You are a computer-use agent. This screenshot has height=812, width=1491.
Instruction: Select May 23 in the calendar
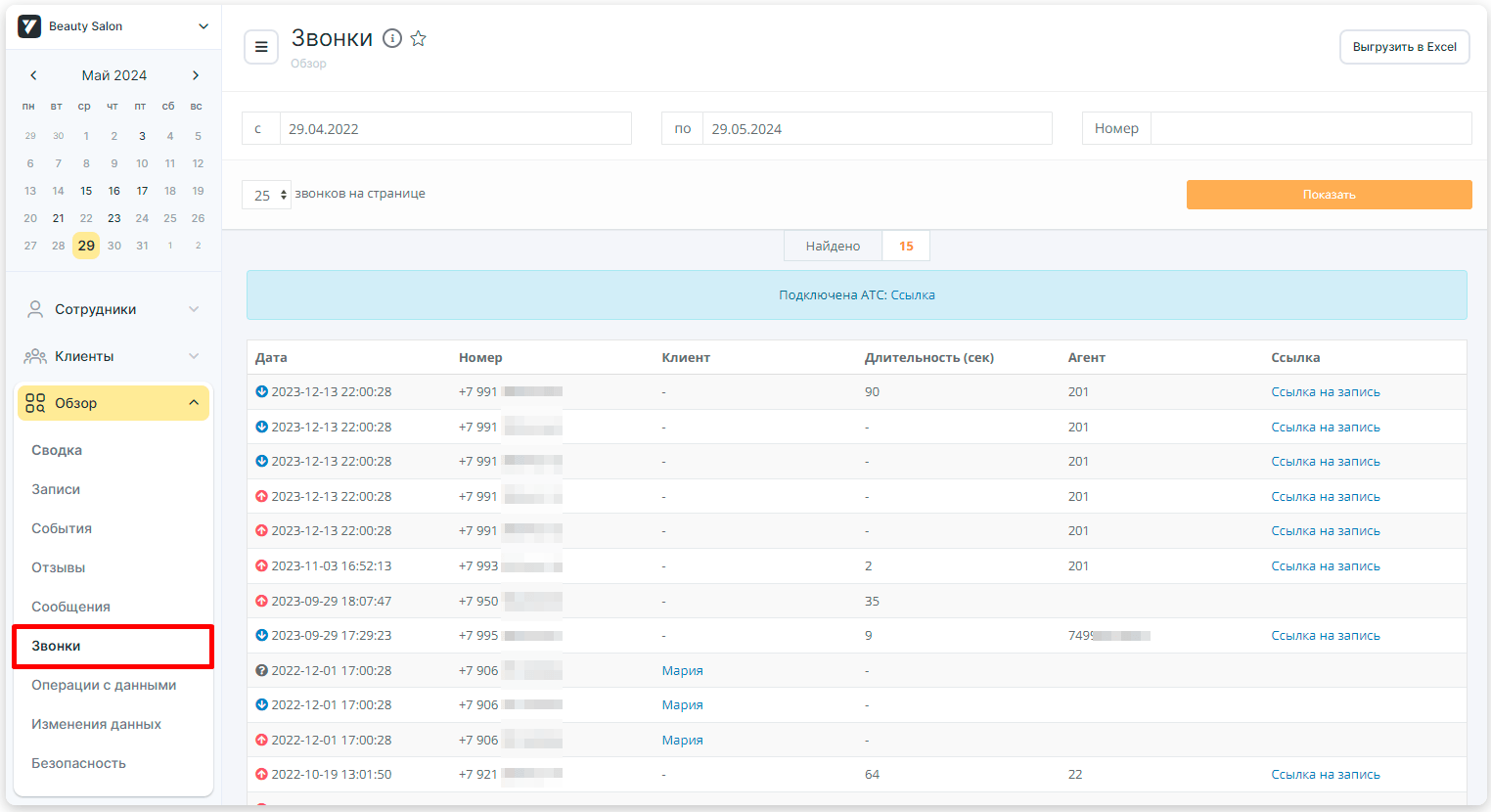click(x=114, y=218)
